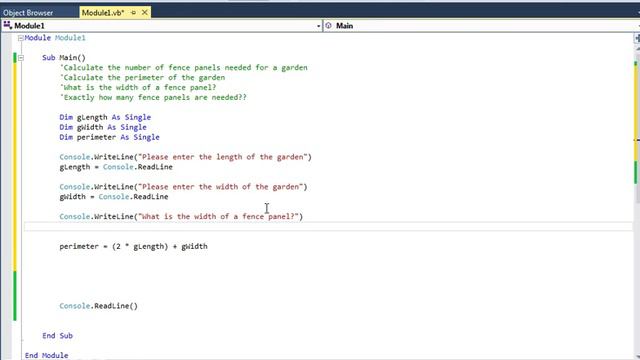
Task: Collapse the Module Module1 block
Action: [x=20, y=38]
